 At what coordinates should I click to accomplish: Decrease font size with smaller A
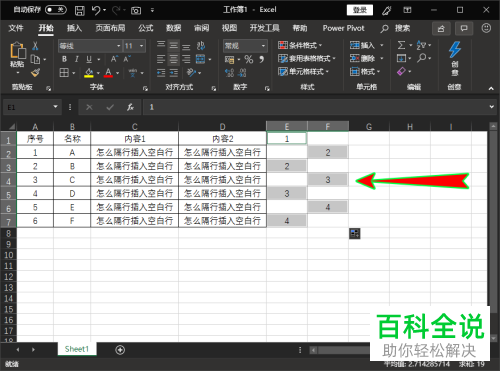click(127, 59)
